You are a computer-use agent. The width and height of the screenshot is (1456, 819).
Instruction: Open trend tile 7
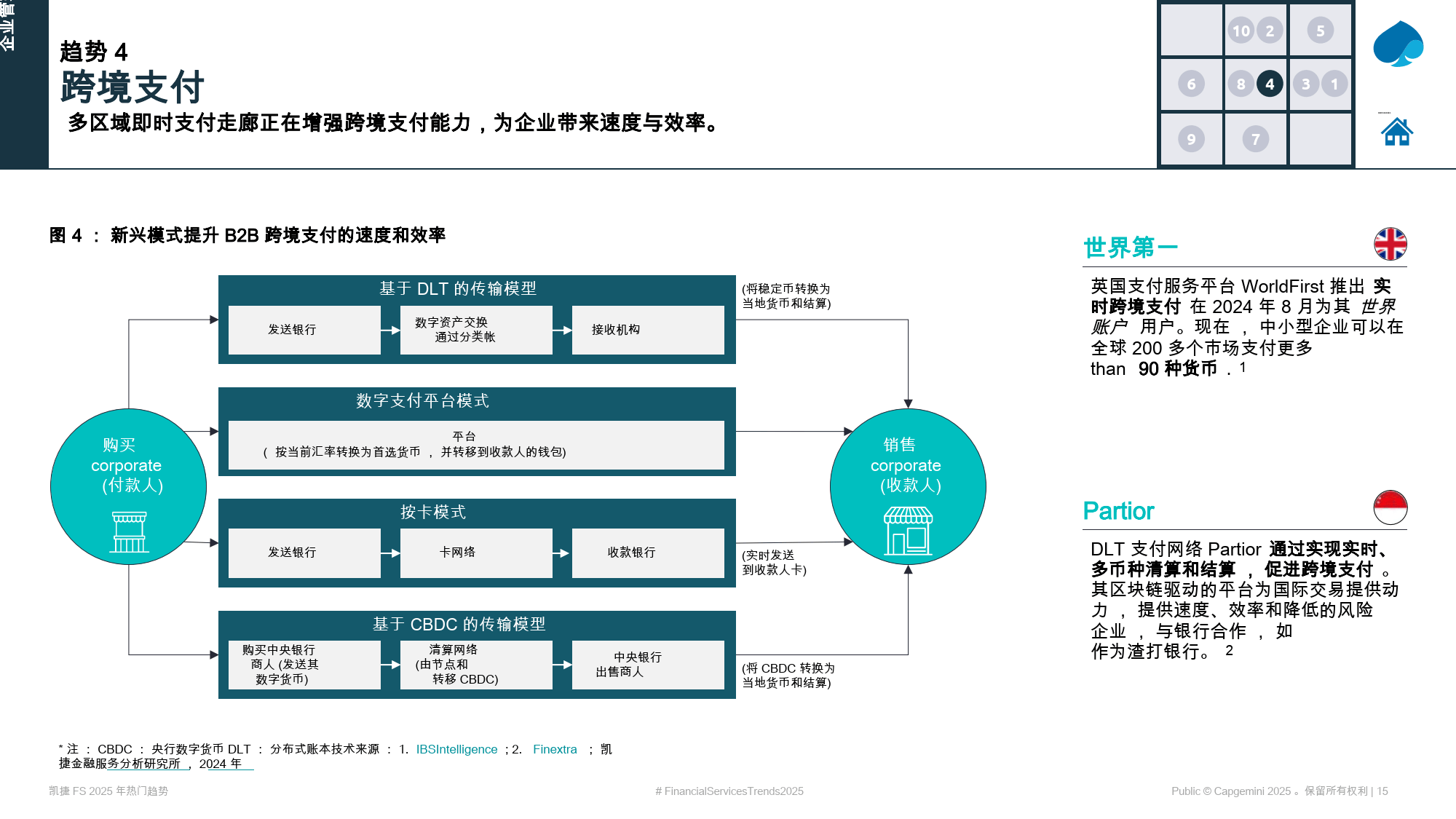point(1257,138)
